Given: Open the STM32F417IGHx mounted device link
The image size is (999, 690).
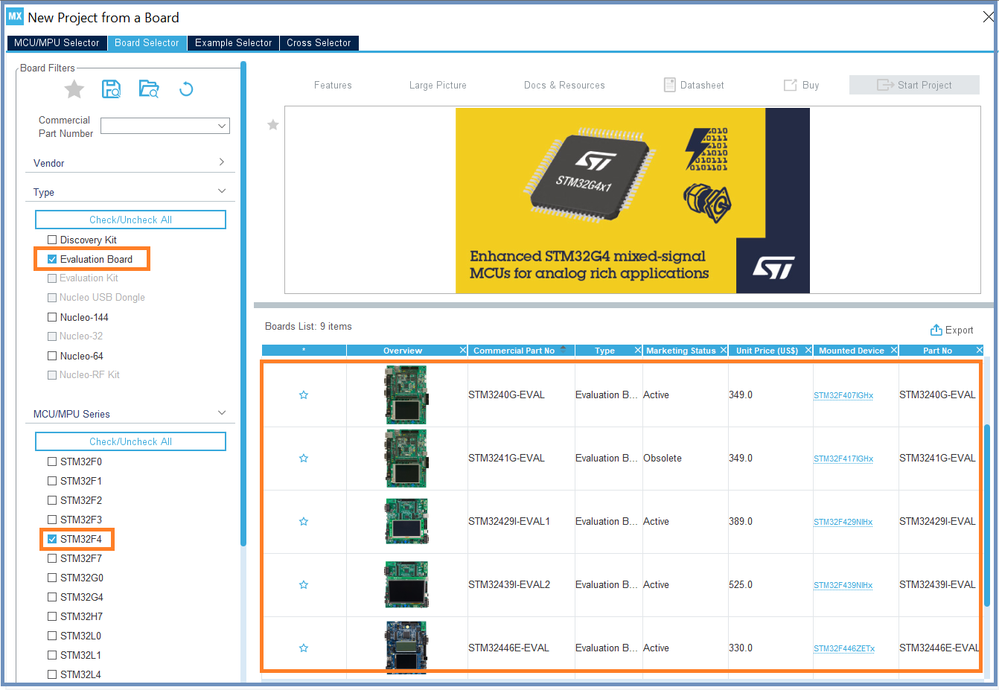Looking at the screenshot, I should 843,459.
